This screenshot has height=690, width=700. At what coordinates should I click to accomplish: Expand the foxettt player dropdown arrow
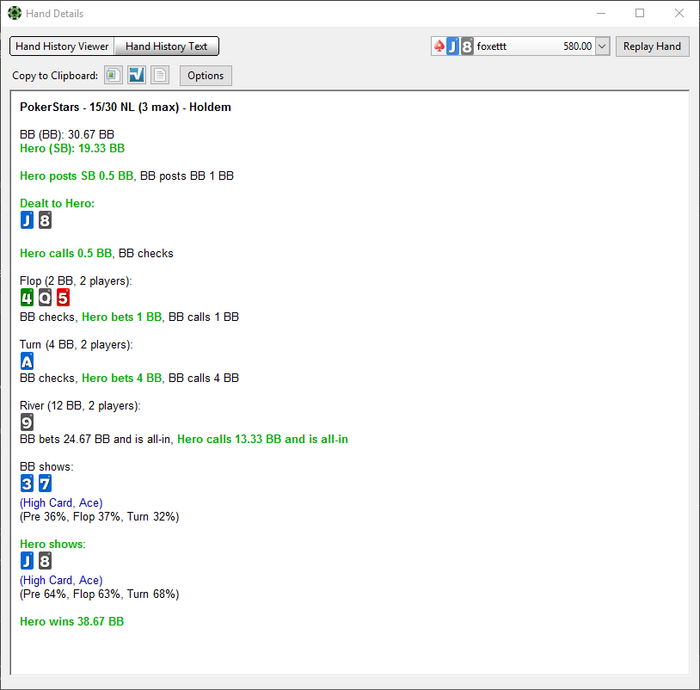tap(602, 46)
